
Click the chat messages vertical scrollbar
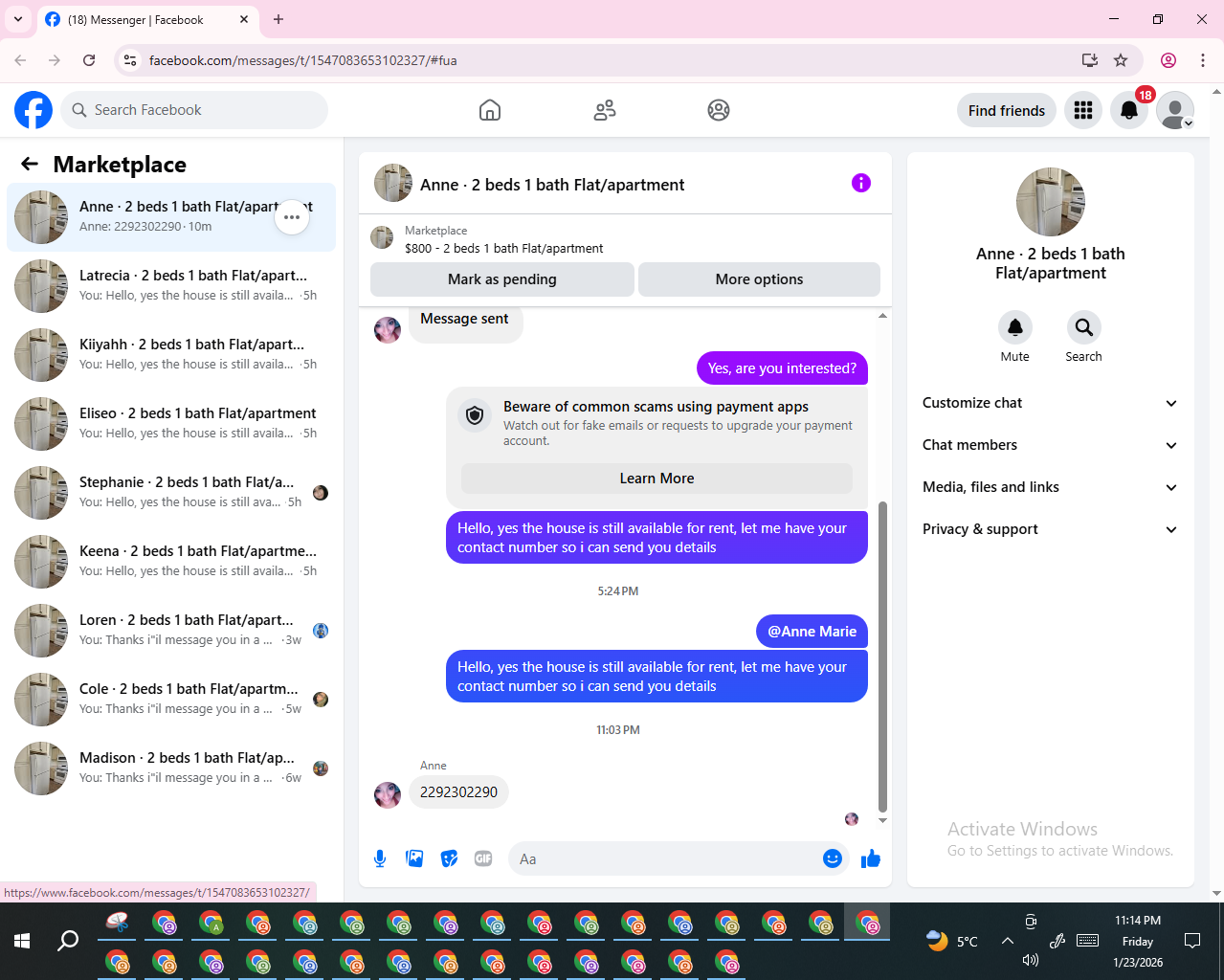[882, 656]
